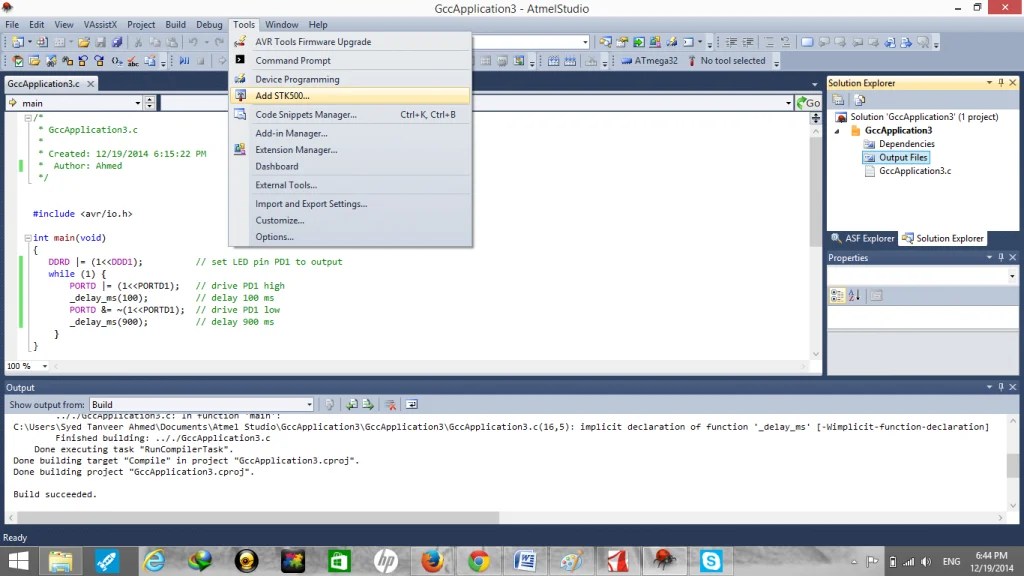Select GccApplication3.c in Solution Explorer
1024x576 pixels.
(x=916, y=170)
